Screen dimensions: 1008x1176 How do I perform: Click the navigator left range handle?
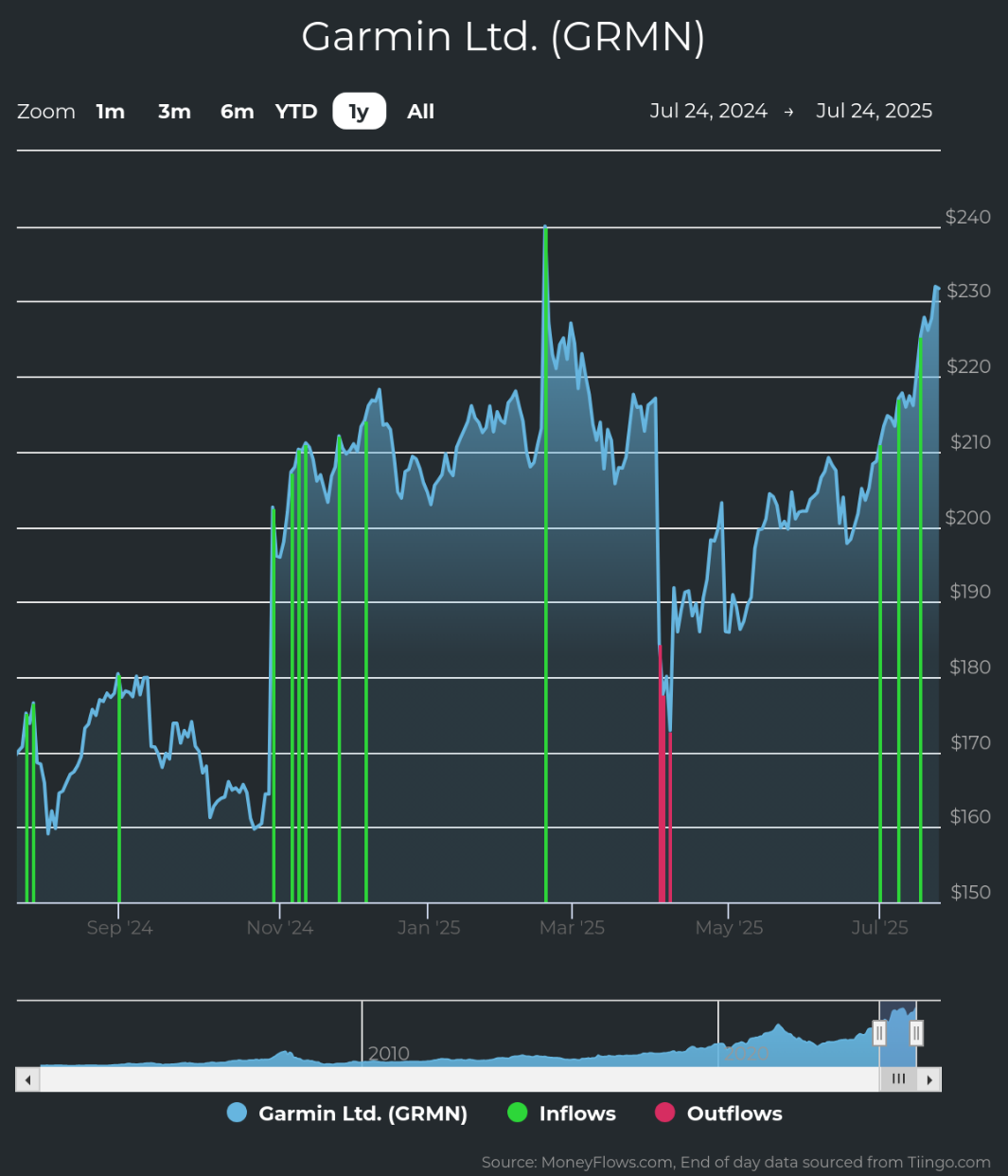click(x=879, y=1033)
